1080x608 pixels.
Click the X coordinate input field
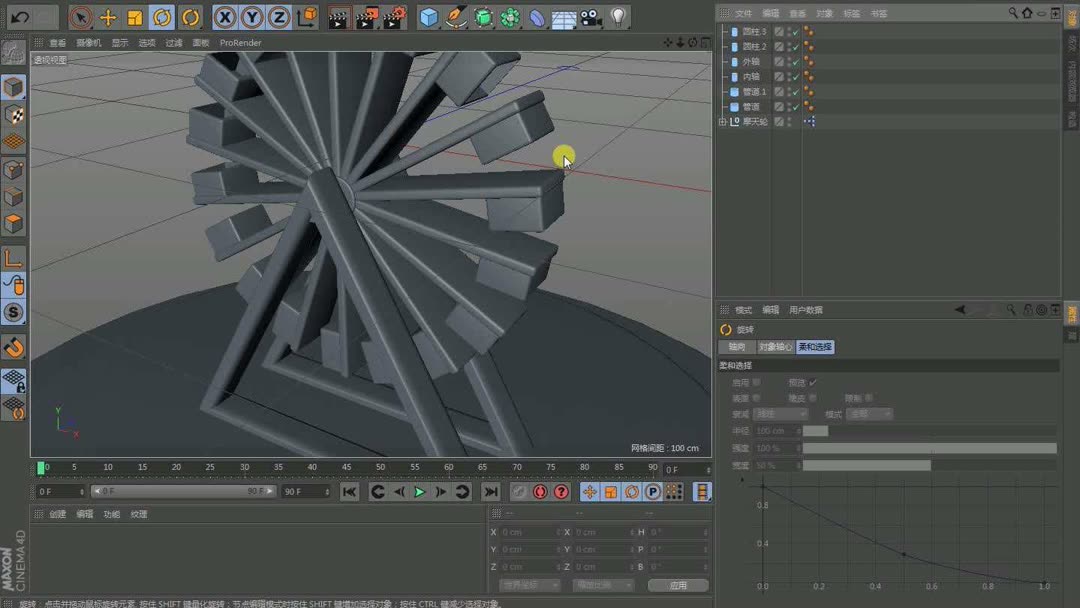click(530, 532)
